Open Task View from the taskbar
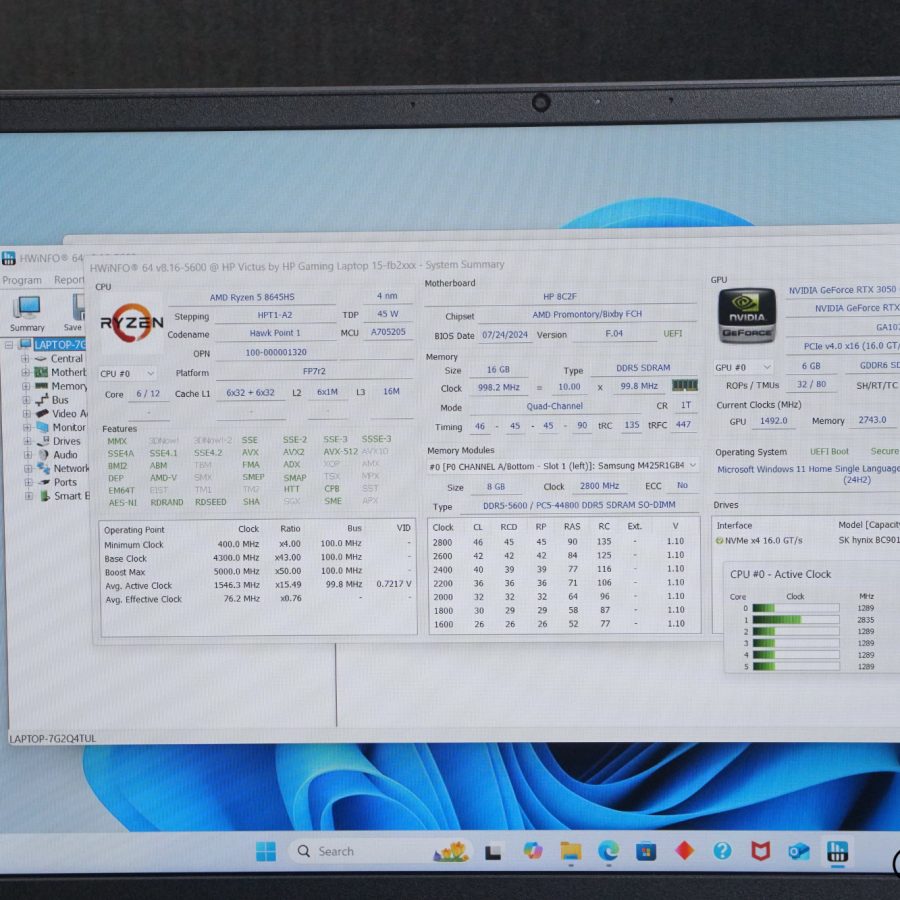900x900 pixels. coord(493,852)
